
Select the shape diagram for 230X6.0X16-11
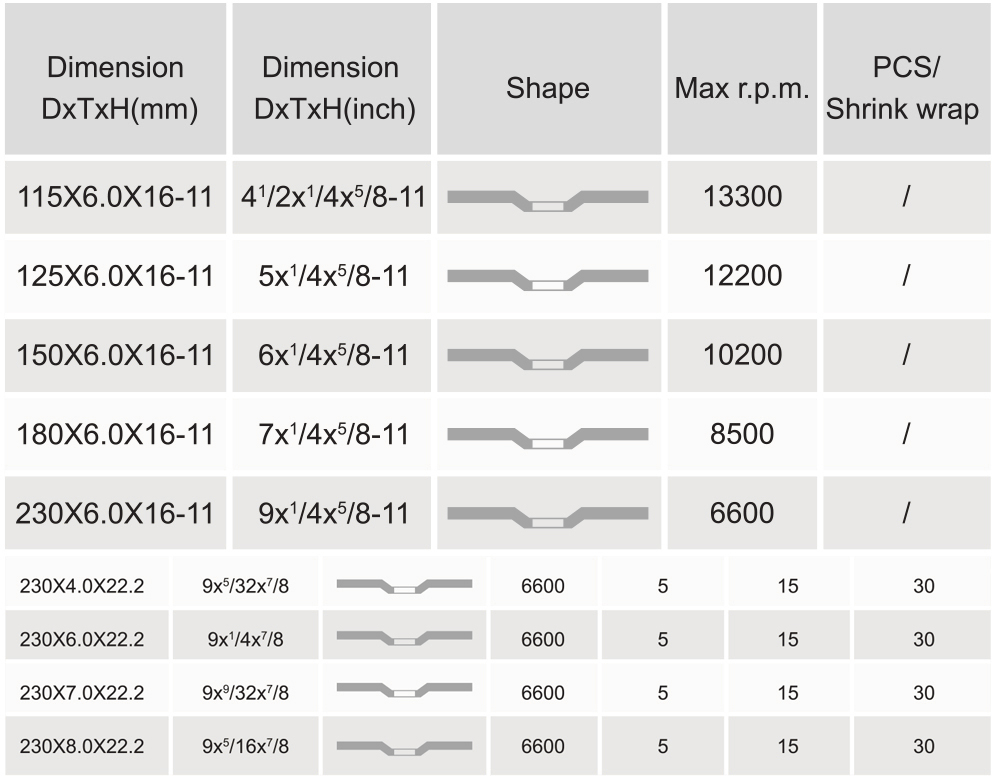pyautogui.click(x=548, y=514)
